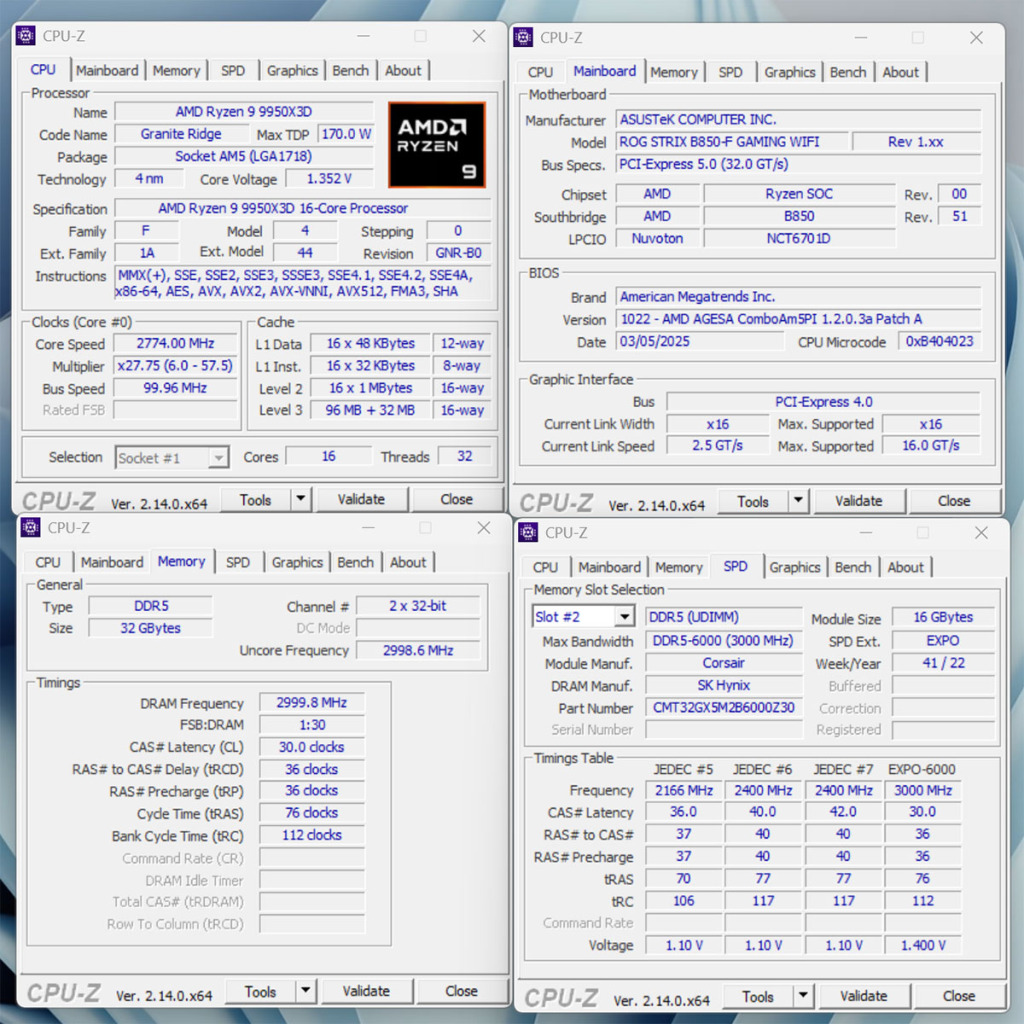This screenshot has width=1024, height=1024.
Task: Click Tools button in Memory window
Action: (x=260, y=991)
